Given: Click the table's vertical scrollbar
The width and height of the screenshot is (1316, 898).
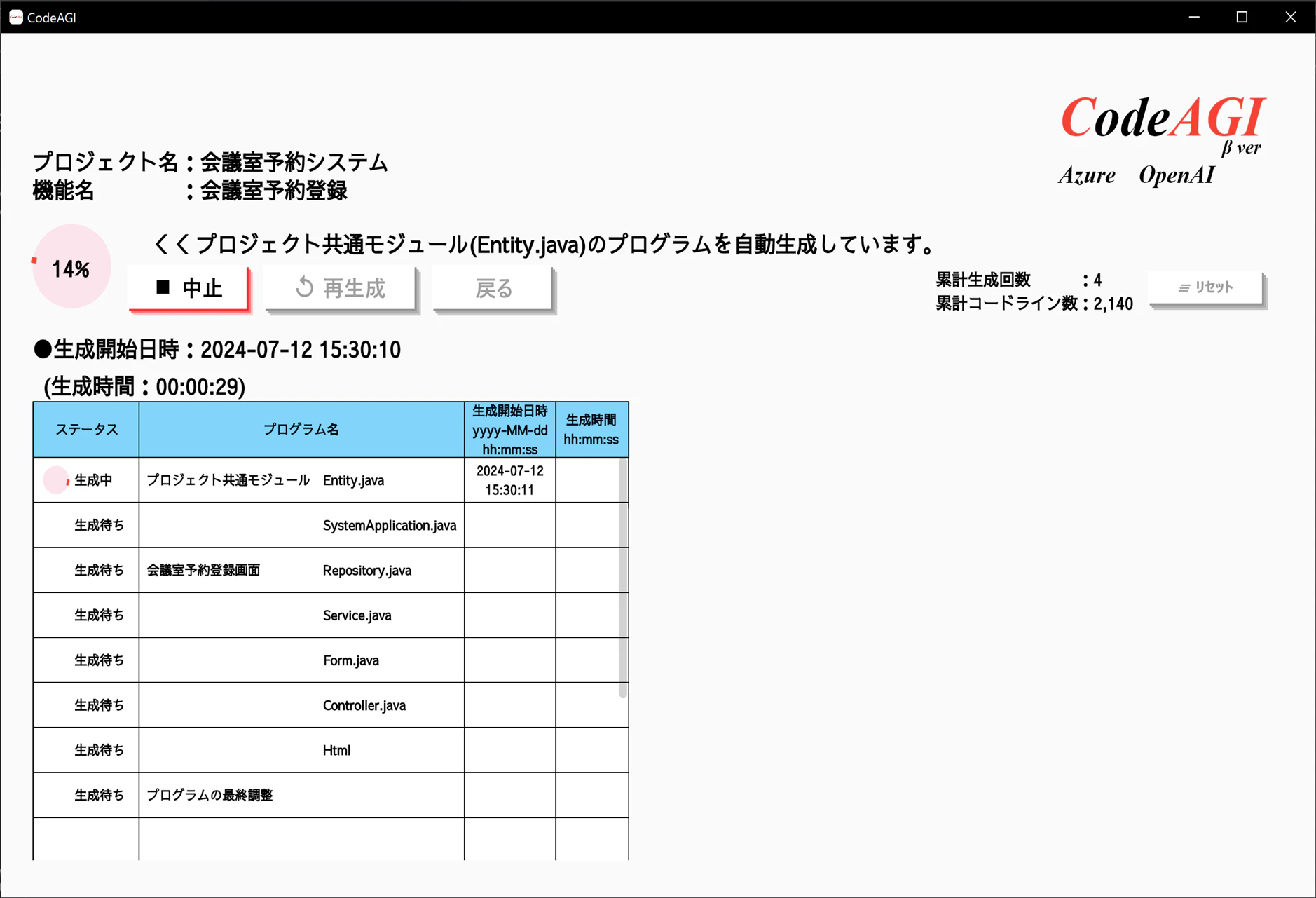Looking at the screenshot, I should (622, 578).
